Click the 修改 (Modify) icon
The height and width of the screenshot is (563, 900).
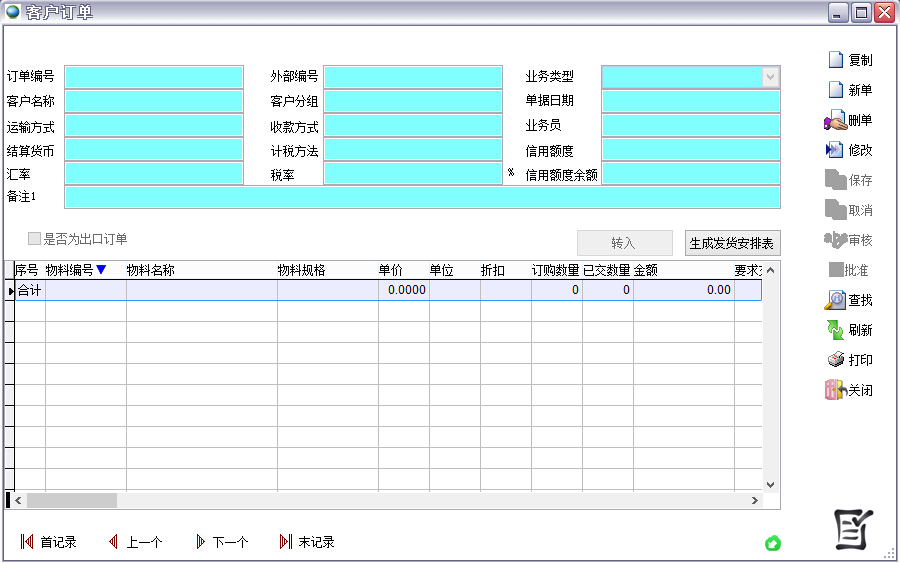coord(835,150)
